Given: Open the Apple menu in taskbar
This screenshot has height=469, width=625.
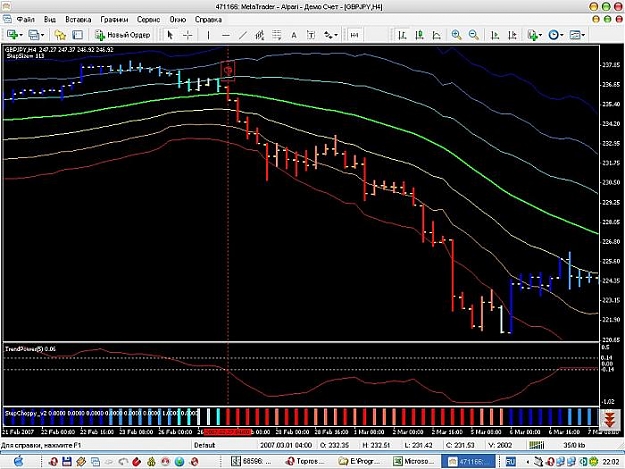Looking at the screenshot, I should point(19,461).
